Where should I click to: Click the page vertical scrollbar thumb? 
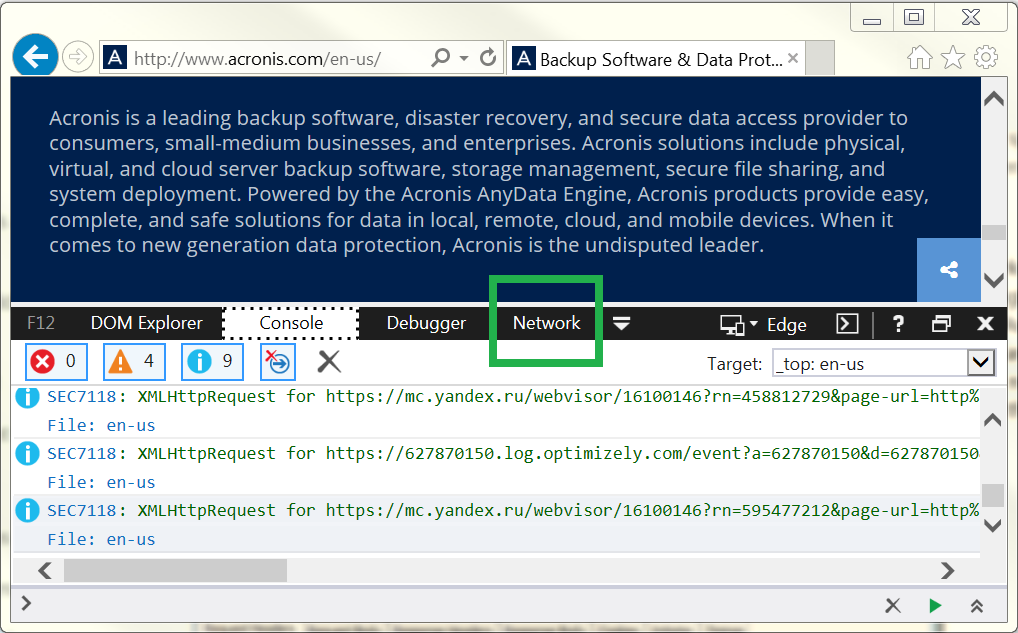[994, 232]
